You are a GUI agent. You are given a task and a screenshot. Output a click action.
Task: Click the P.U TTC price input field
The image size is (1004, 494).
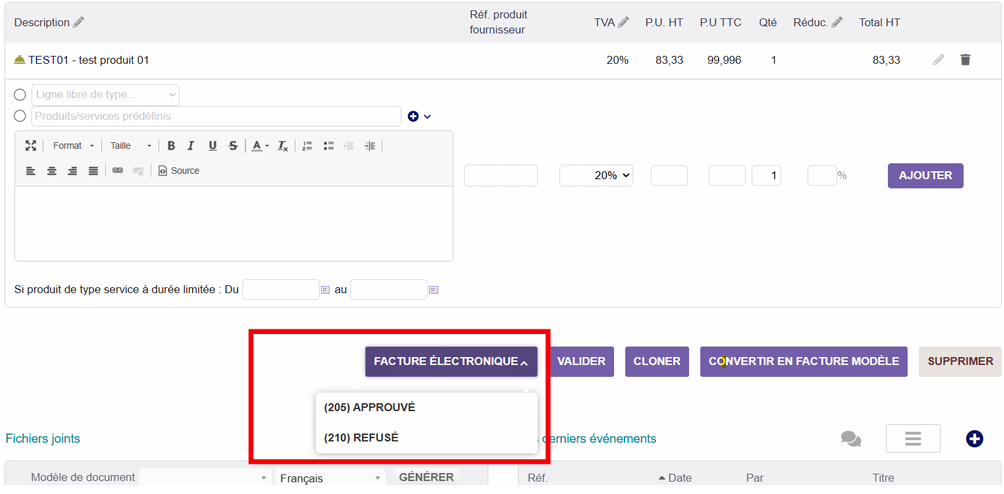tap(727, 175)
